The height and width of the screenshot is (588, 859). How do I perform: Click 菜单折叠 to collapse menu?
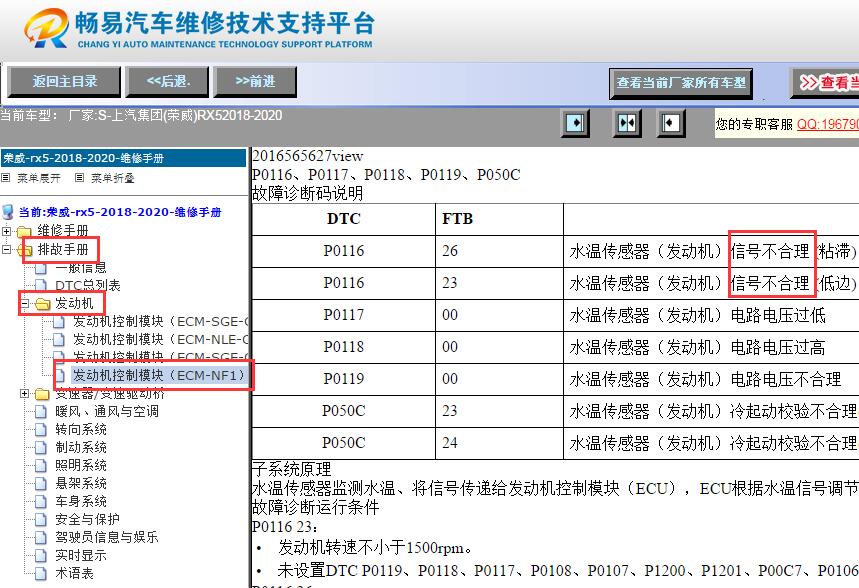tap(112, 178)
